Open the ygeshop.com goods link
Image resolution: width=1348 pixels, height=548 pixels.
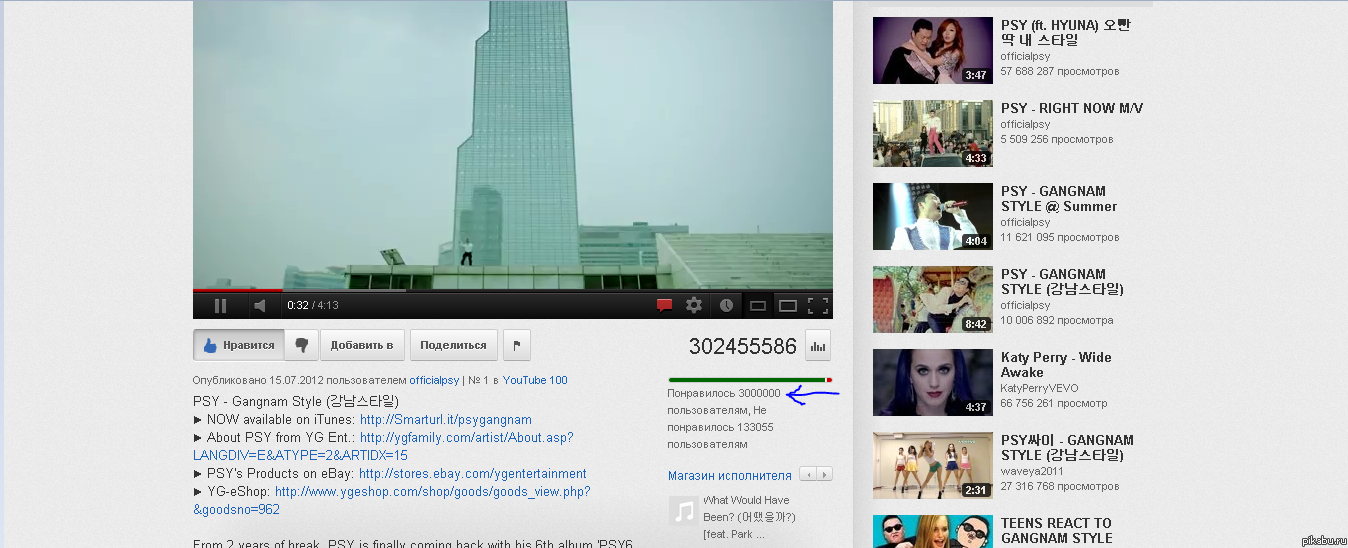coord(392,501)
